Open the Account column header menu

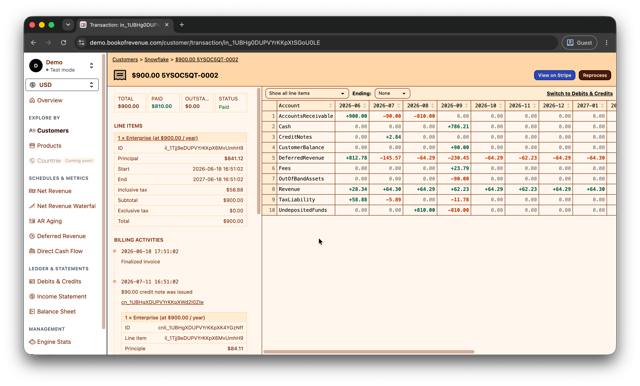click(x=331, y=106)
